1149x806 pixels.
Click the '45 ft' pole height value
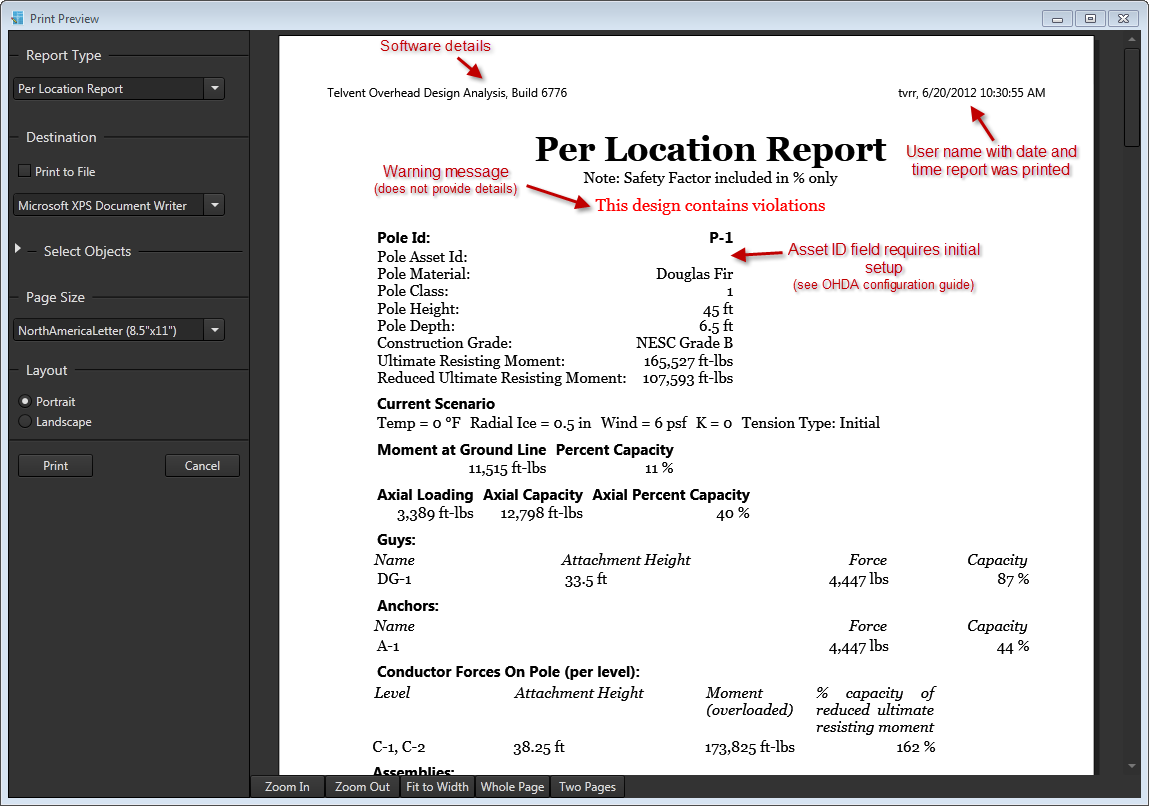tap(718, 309)
